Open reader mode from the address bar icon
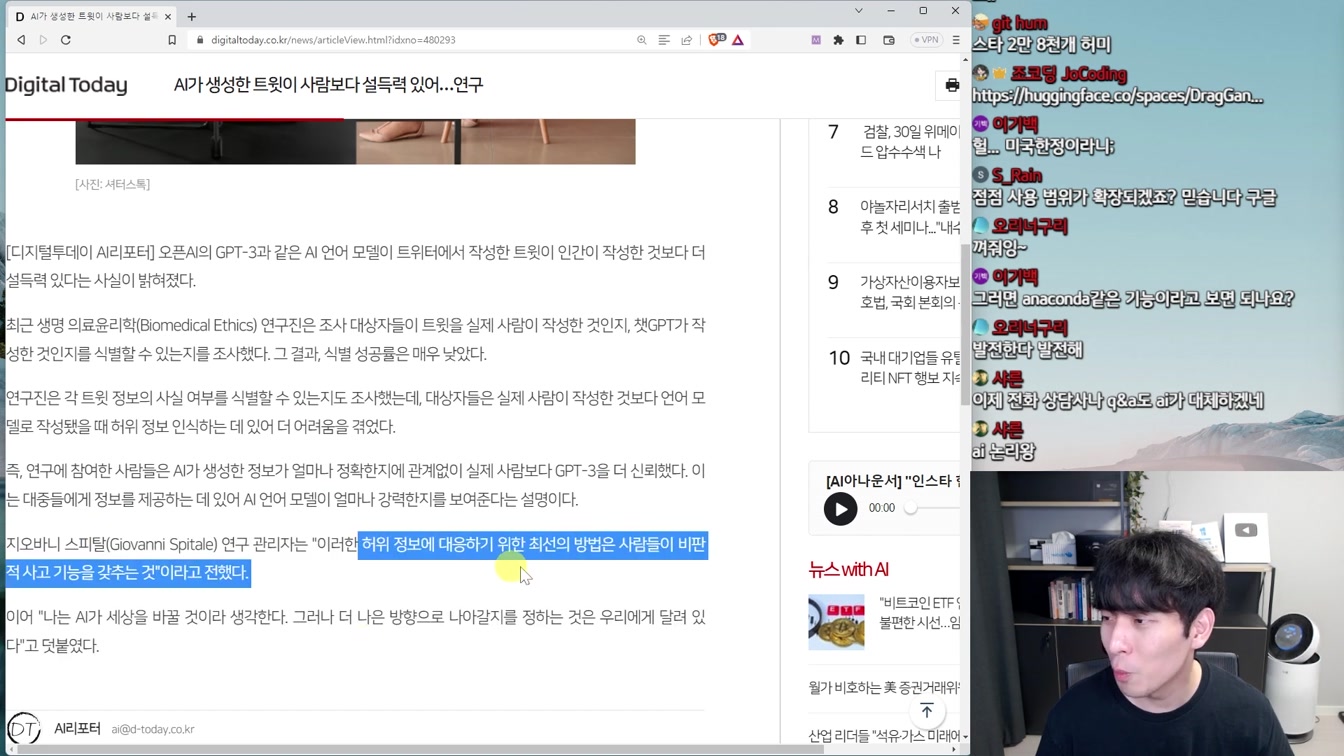 [664, 40]
